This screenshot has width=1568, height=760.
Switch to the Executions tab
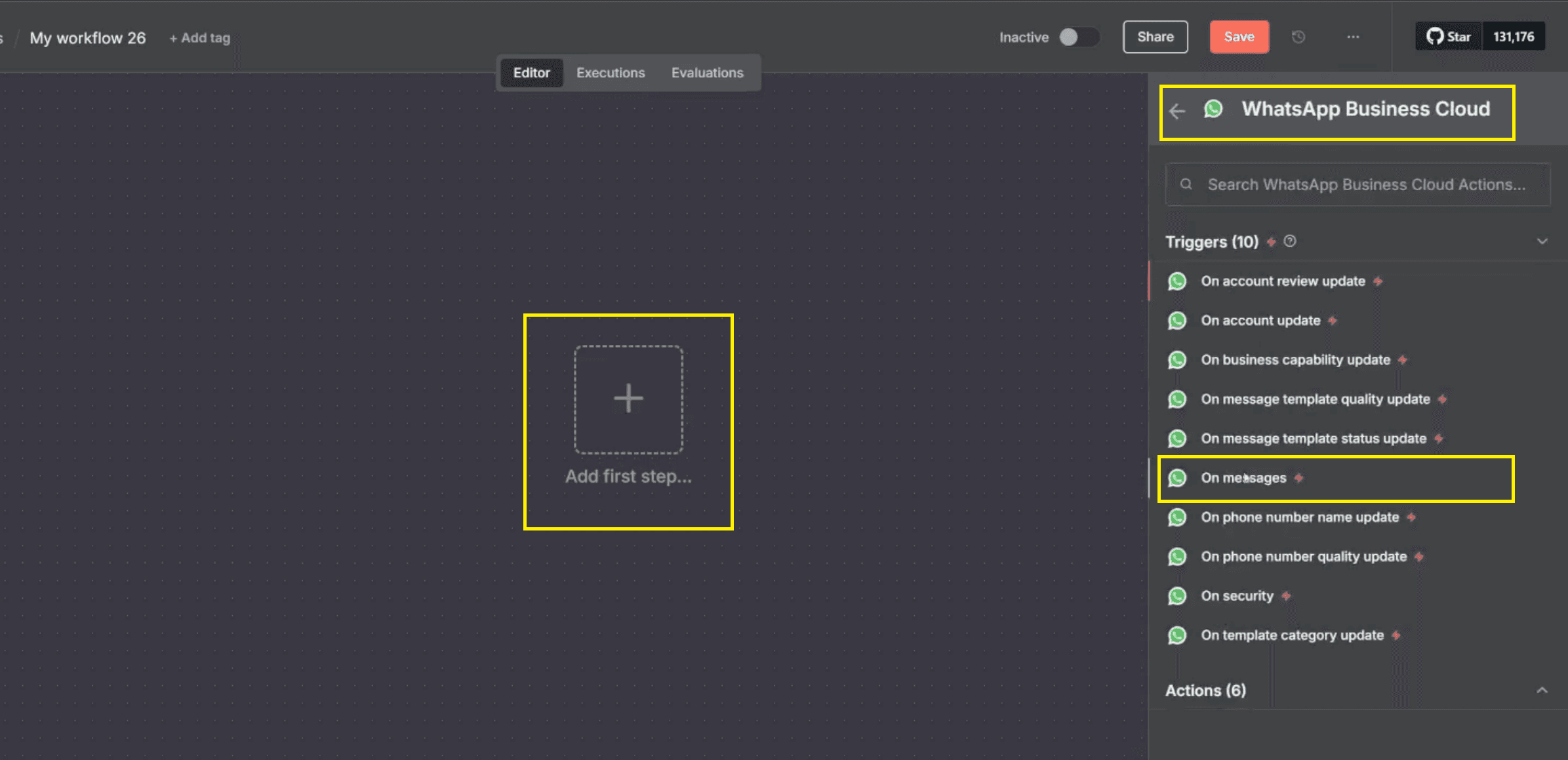coord(611,73)
